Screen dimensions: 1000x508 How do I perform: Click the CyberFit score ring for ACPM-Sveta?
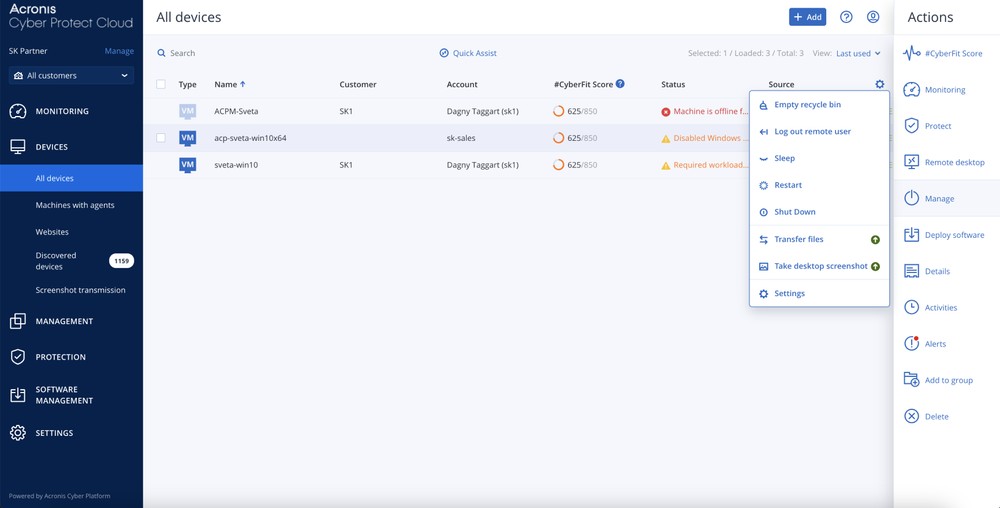coord(558,112)
